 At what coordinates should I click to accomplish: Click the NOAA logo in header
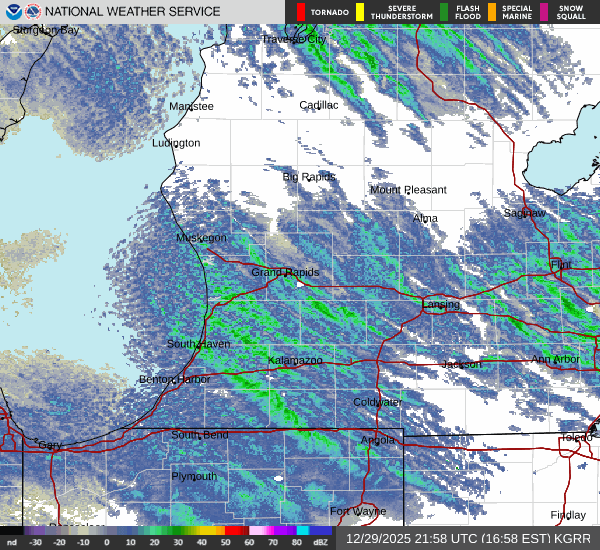(x=12, y=12)
